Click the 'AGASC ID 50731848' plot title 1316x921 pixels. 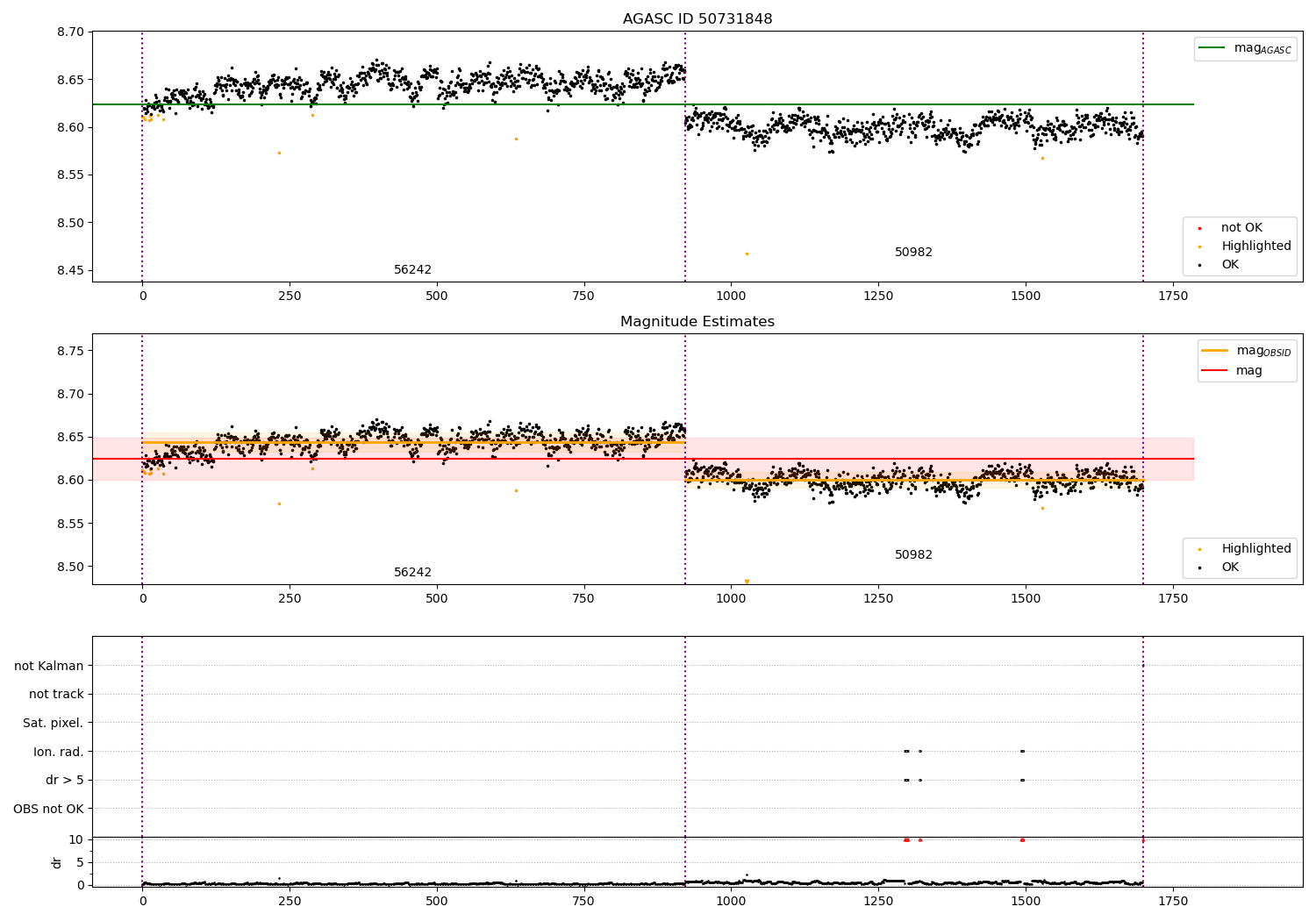[x=697, y=19]
